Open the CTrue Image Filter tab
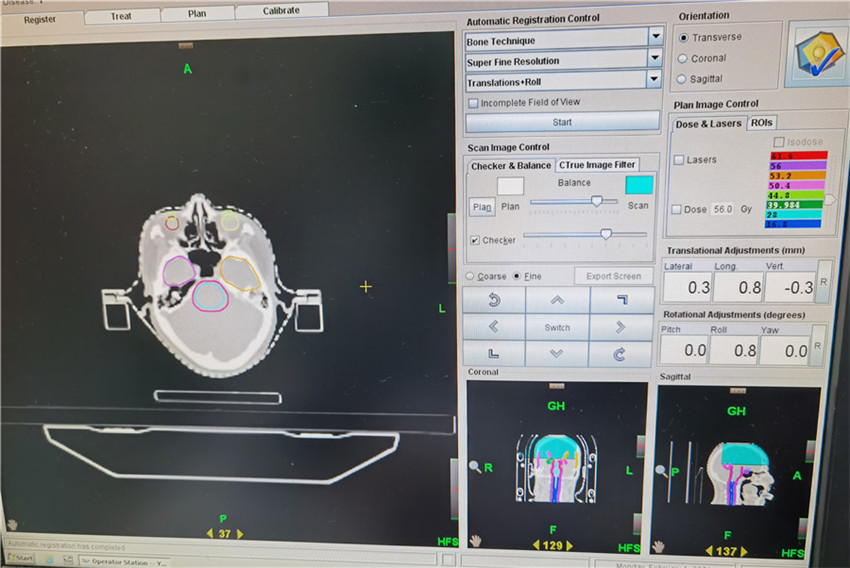 (597, 165)
